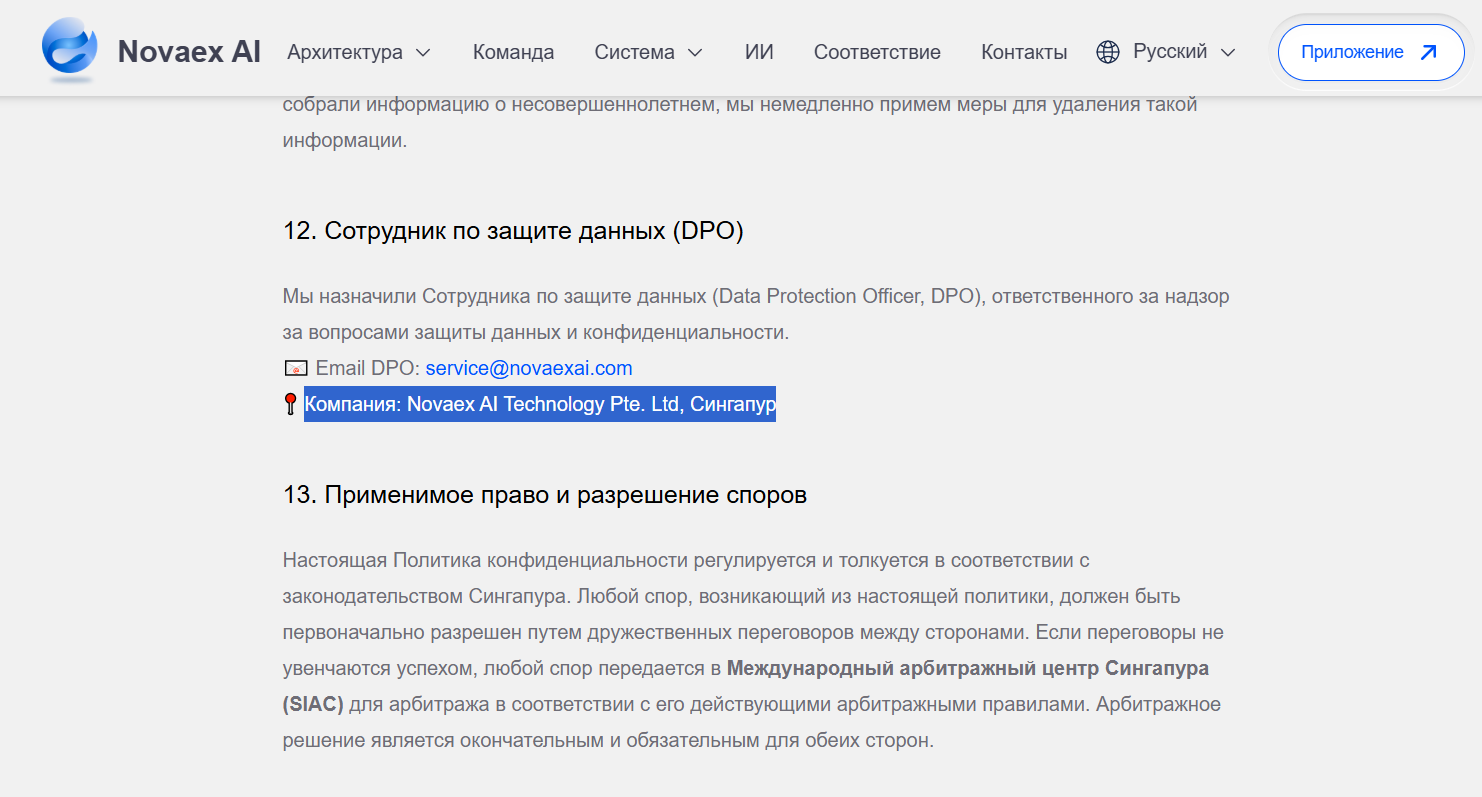Click the globe language icon
The width and height of the screenshot is (1482, 797).
click(1108, 52)
